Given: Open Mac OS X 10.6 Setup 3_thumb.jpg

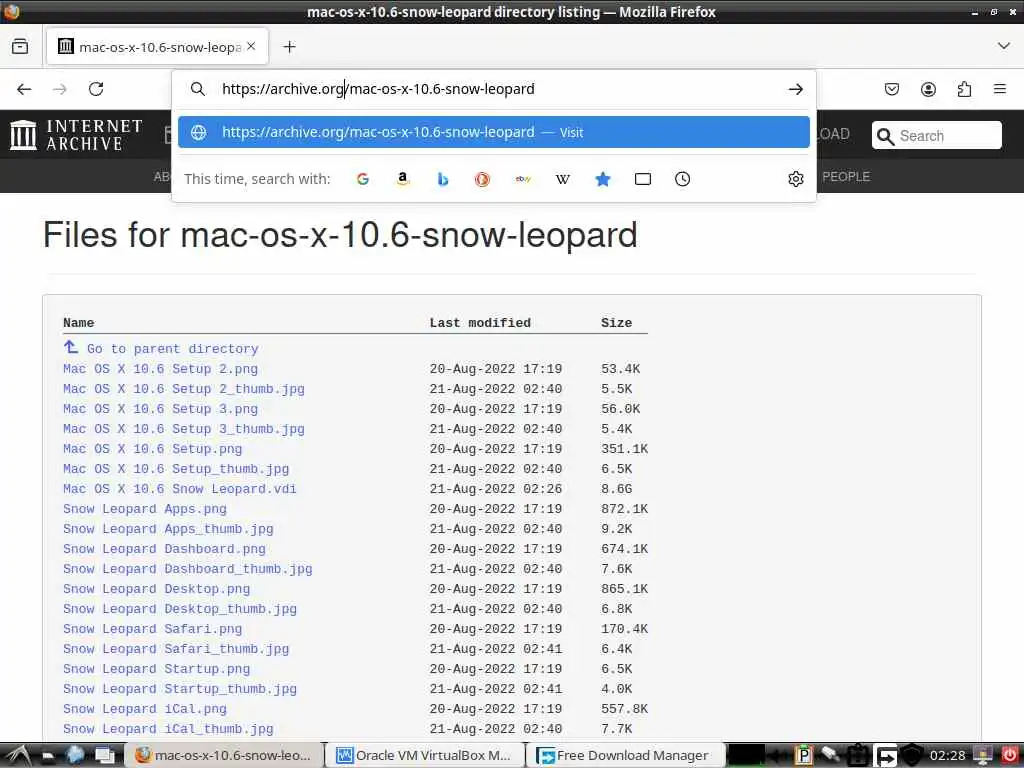Looking at the screenshot, I should [x=184, y=429].
